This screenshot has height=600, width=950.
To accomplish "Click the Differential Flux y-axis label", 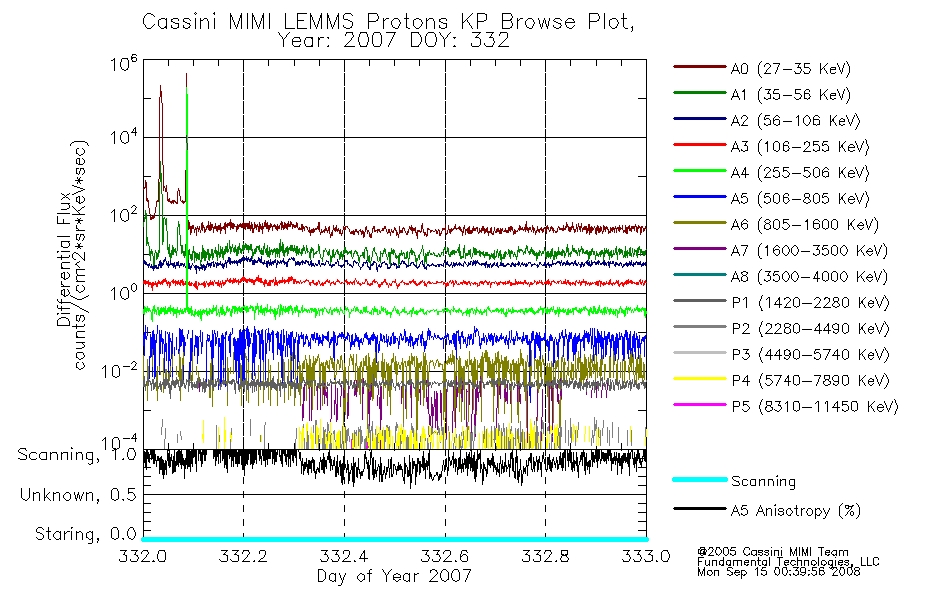I will (64, 259).
